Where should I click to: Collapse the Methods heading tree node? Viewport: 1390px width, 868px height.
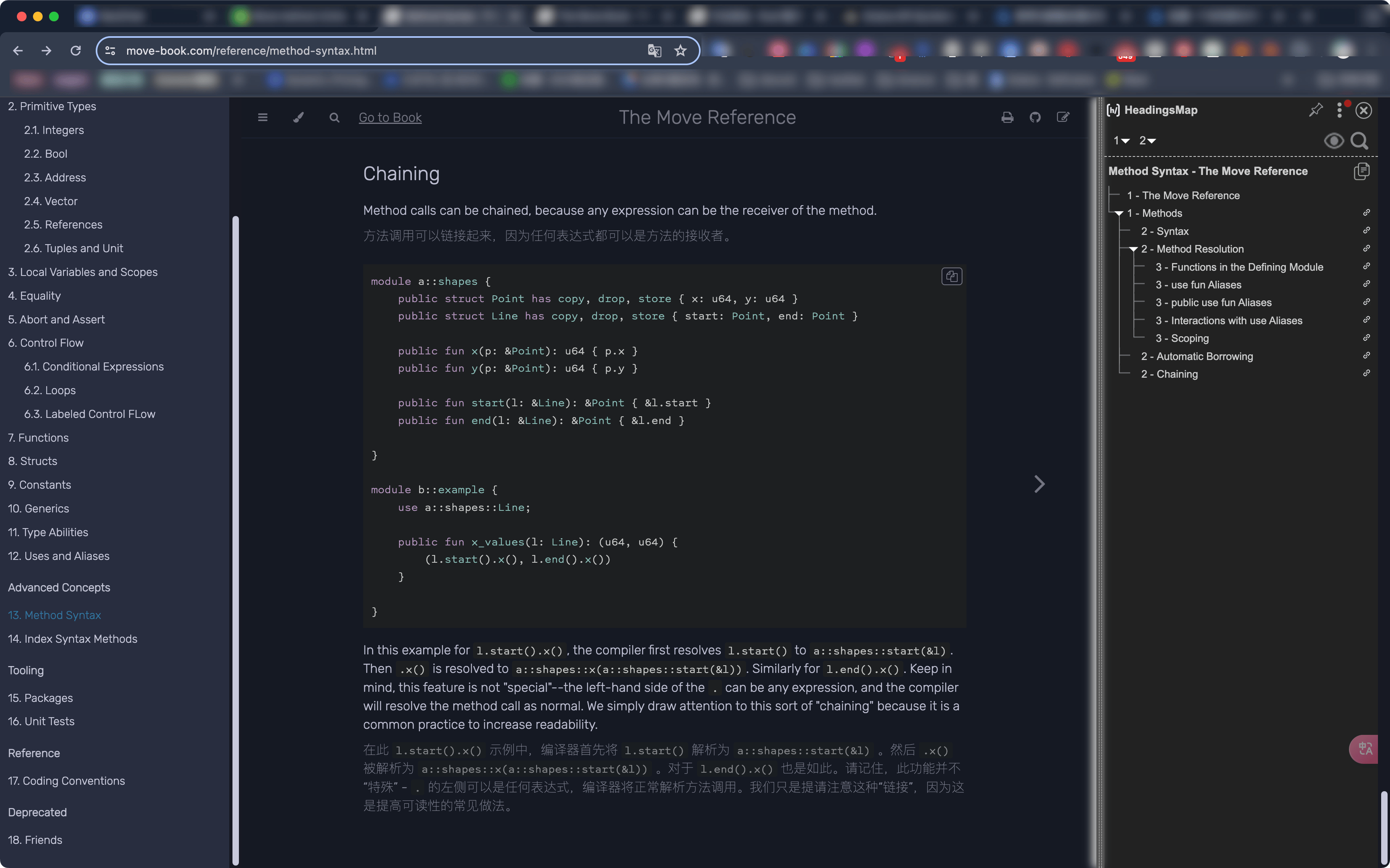pos(1119,214)
